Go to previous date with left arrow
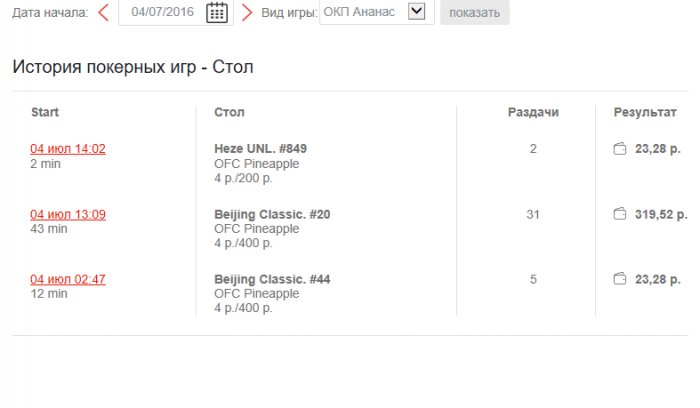 pyautogui.click(x=103, y=13)
